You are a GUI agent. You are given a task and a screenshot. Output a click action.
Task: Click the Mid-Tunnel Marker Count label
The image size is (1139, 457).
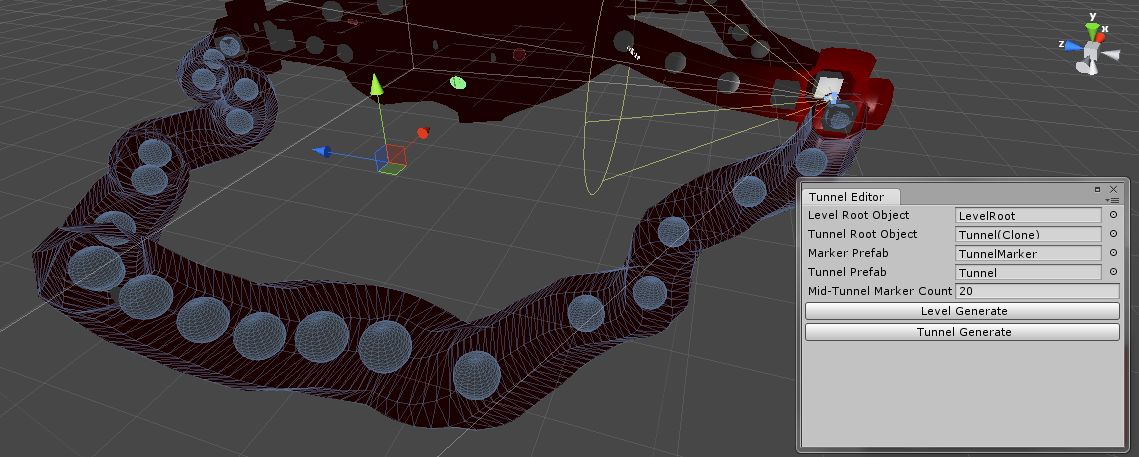coord(880,291)
